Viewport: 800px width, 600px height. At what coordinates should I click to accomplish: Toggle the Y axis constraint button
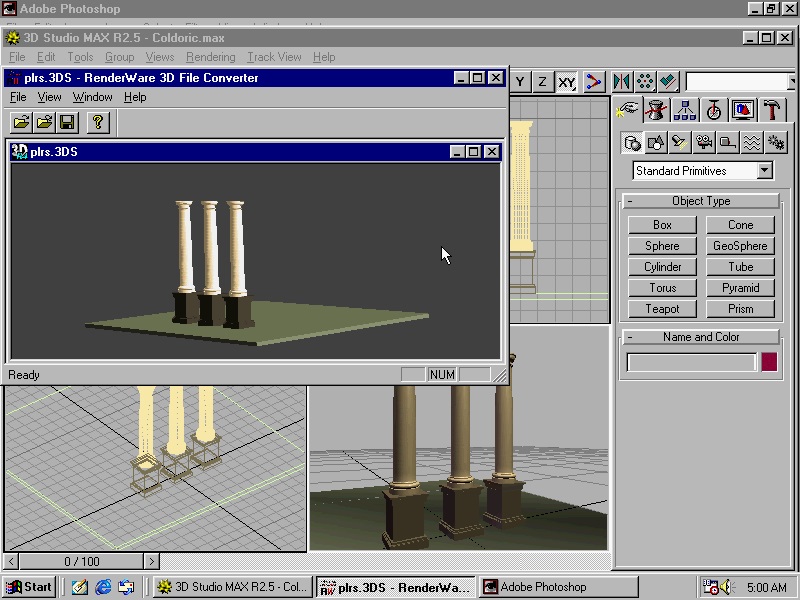[520, 82]
